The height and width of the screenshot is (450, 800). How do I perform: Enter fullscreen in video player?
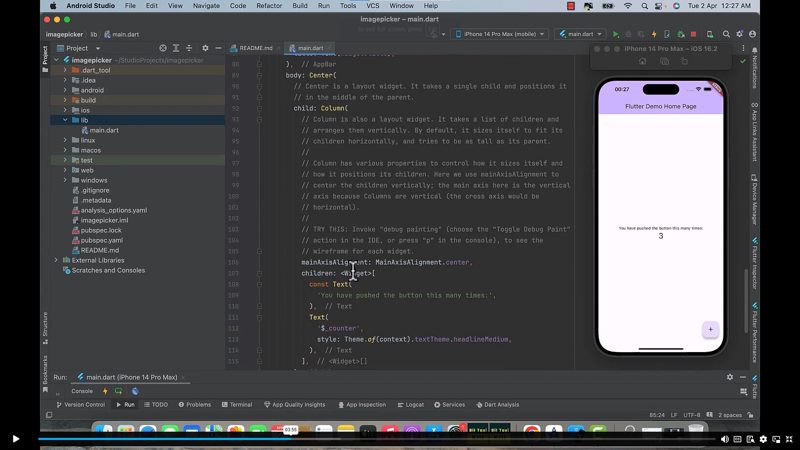[789, 439]
